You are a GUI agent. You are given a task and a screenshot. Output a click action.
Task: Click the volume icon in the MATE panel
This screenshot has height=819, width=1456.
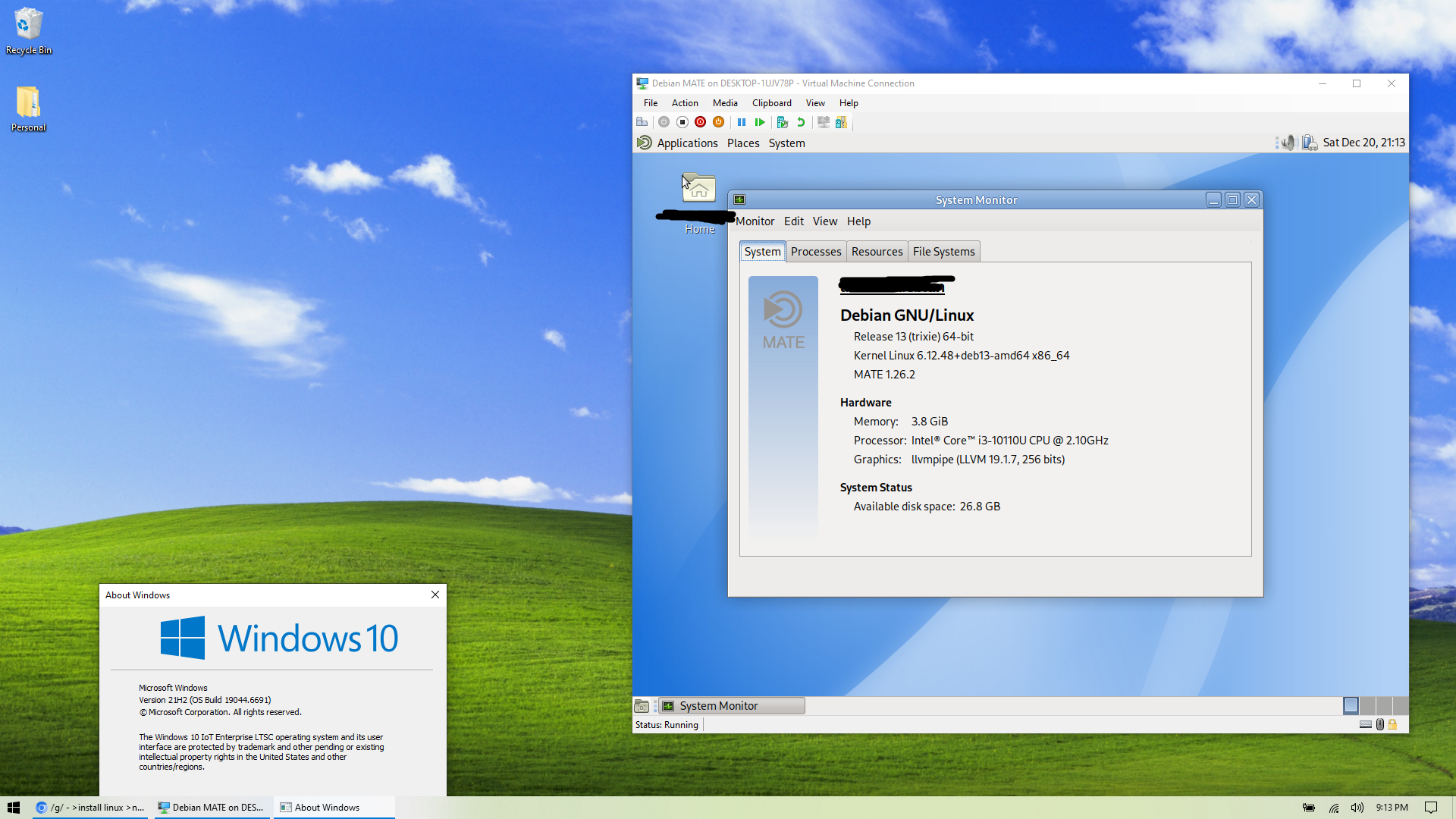(1288, 143)
